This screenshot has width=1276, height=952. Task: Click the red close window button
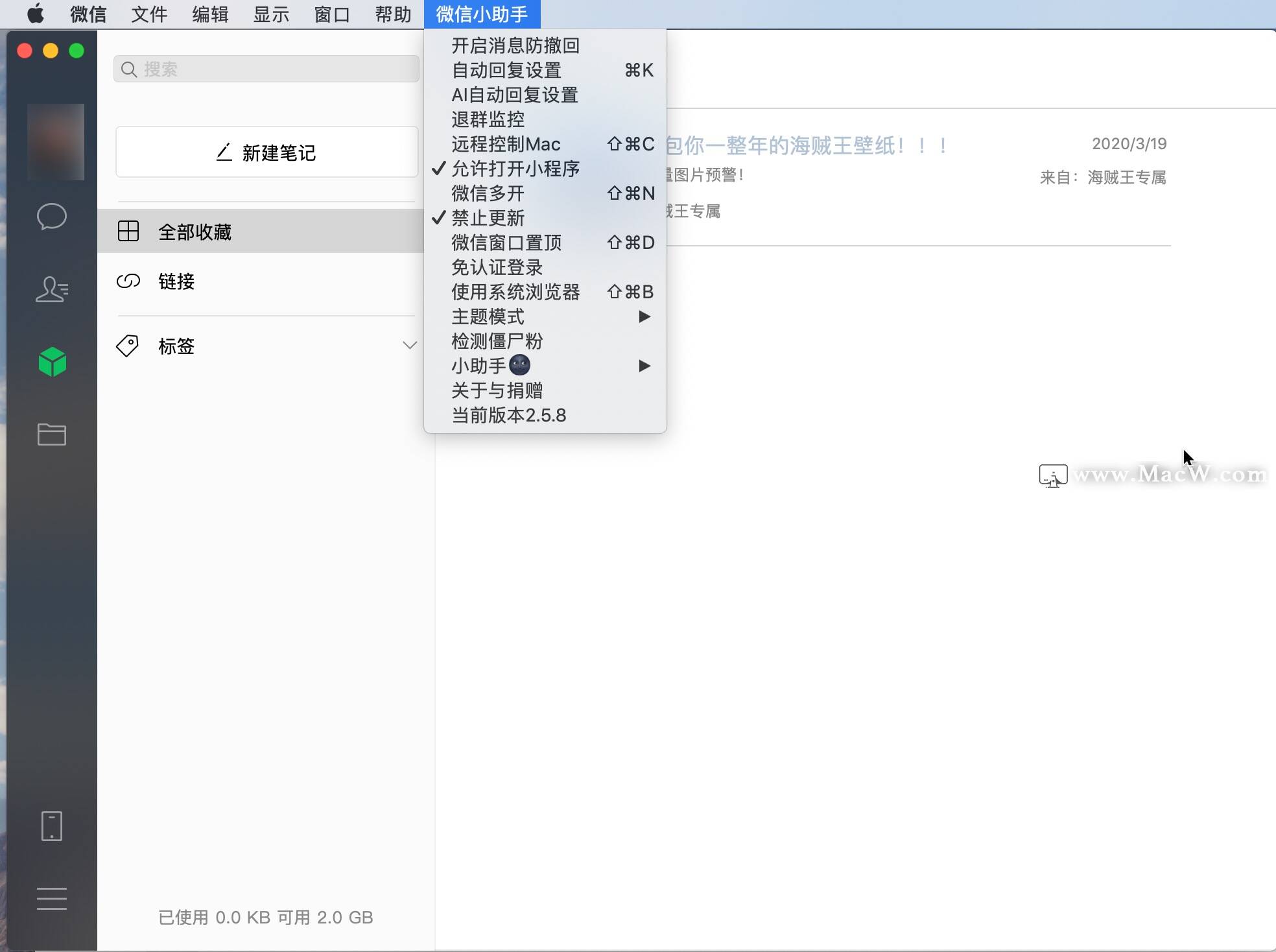(25, 51)
